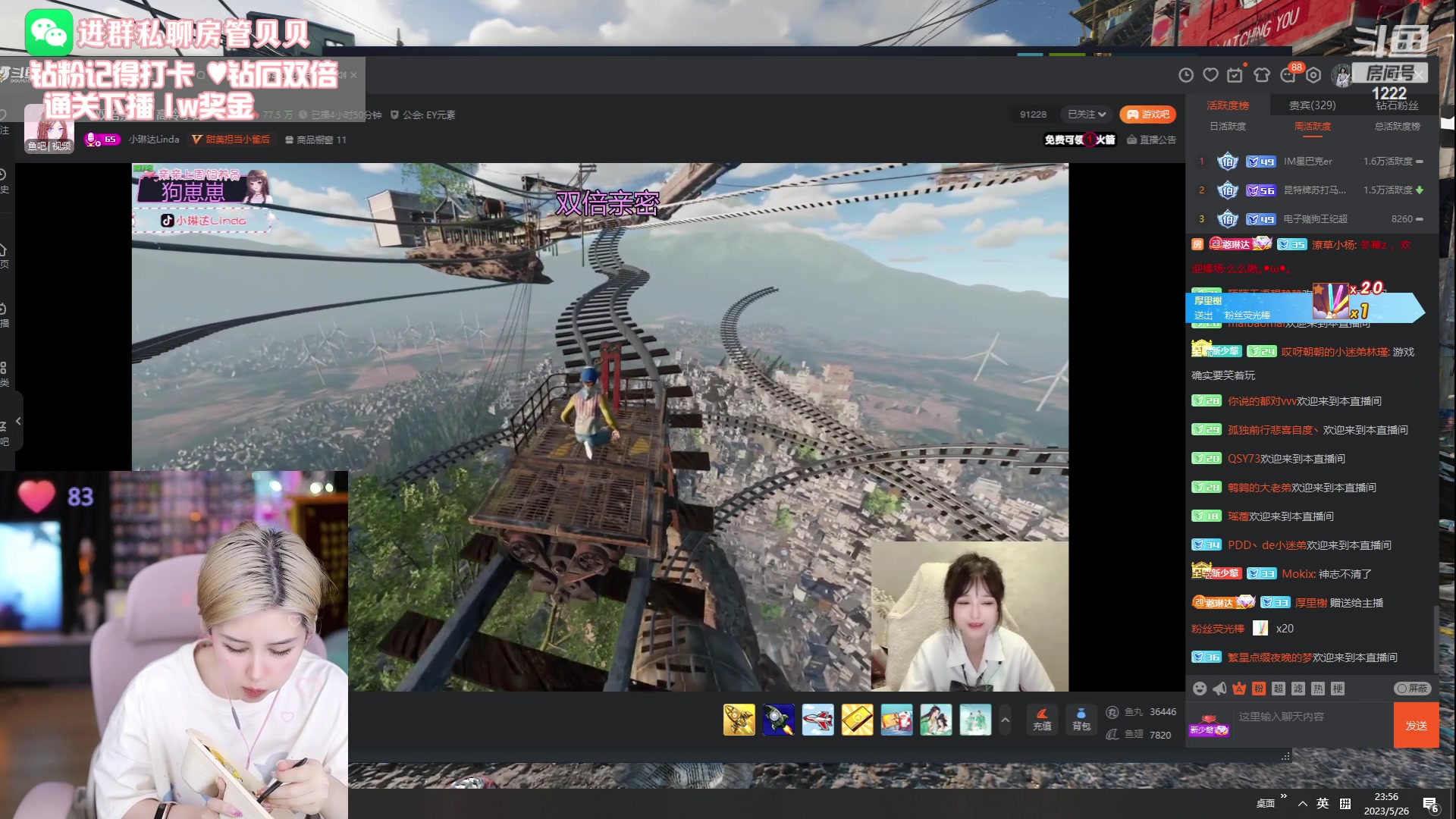Claim the free rocket 免费可领火箭
1456x819 pixels.
1080,140
